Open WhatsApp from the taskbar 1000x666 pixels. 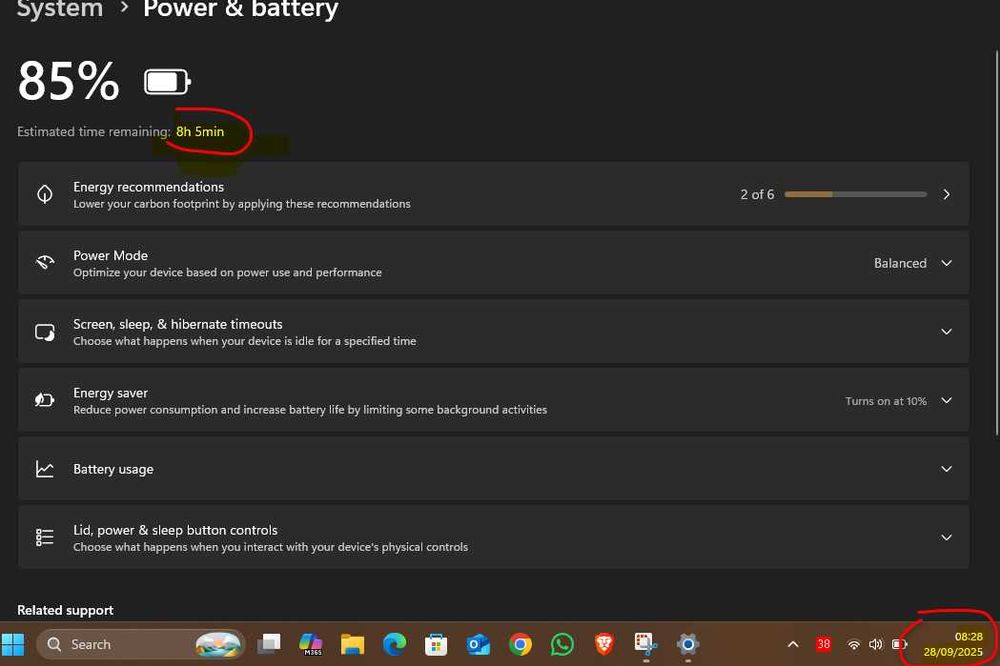pos(562,644)
